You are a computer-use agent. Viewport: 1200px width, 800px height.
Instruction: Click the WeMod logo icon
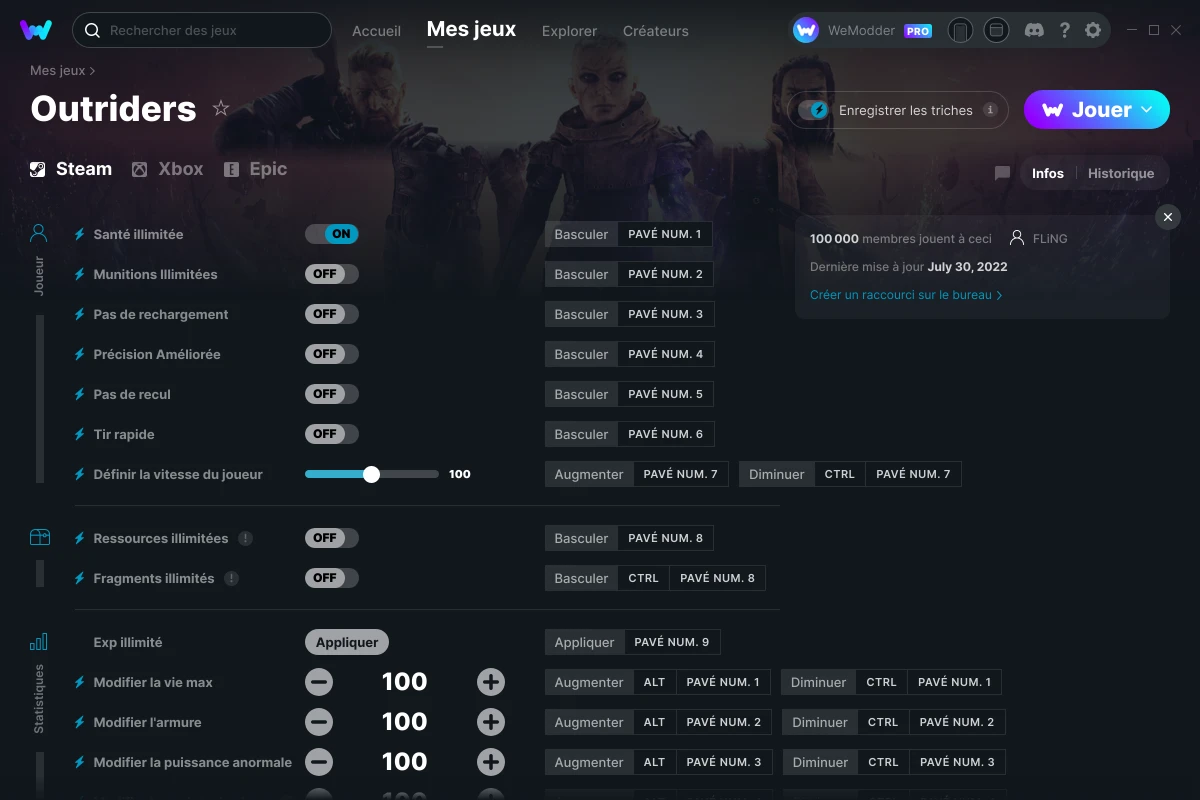(36, 30)
